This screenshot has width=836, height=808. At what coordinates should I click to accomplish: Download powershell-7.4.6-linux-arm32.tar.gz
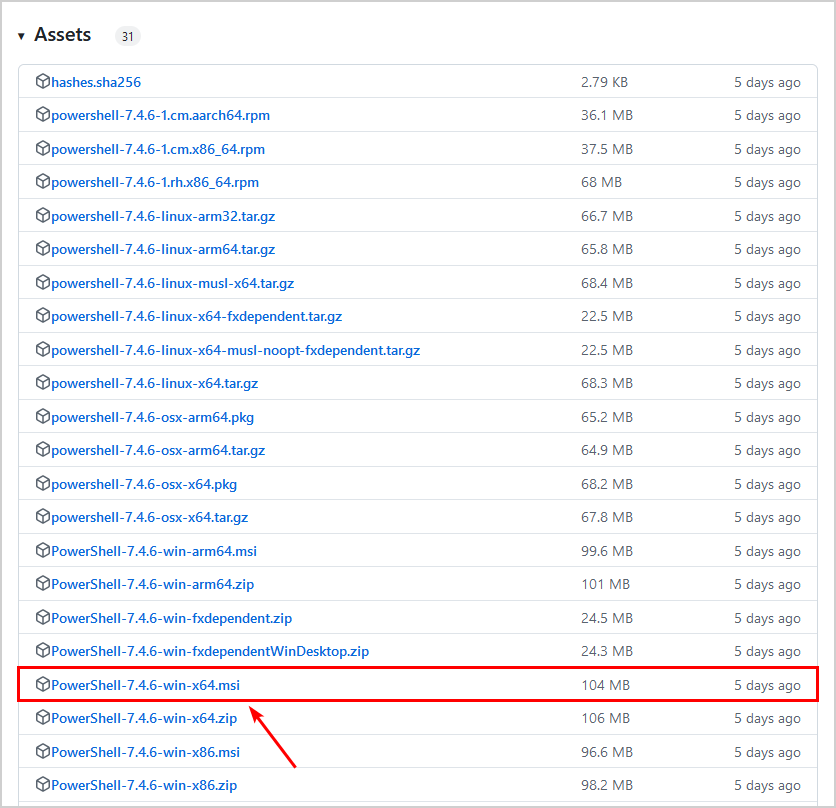pos(163,217)
